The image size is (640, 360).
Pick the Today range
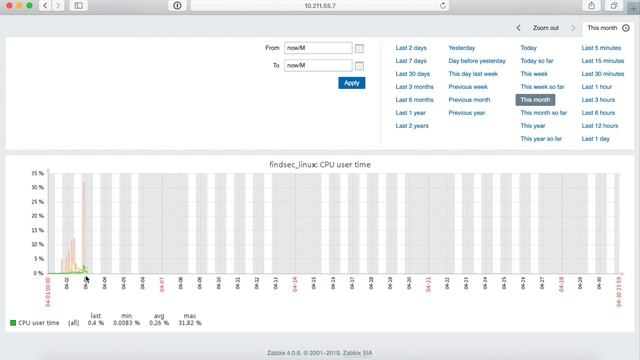pos(528,48)
